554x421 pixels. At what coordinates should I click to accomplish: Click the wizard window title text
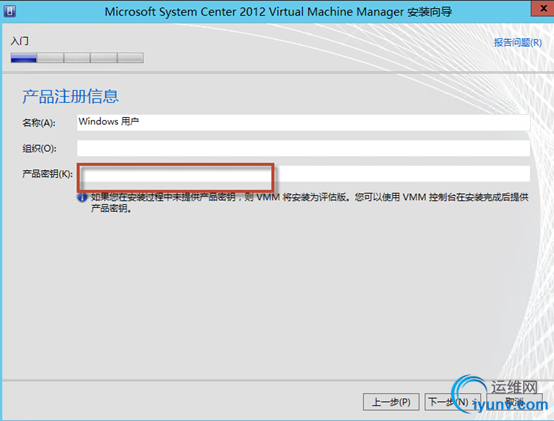point(278,12)
